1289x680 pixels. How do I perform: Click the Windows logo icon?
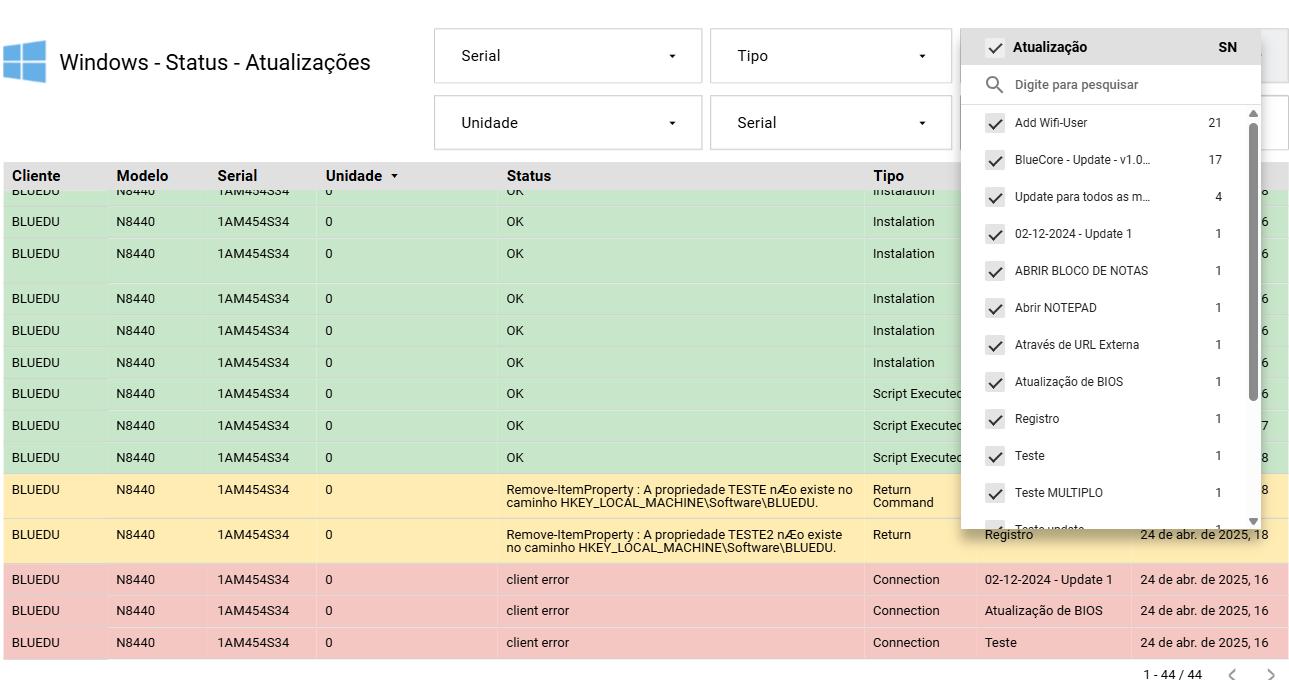click(24, 62)
